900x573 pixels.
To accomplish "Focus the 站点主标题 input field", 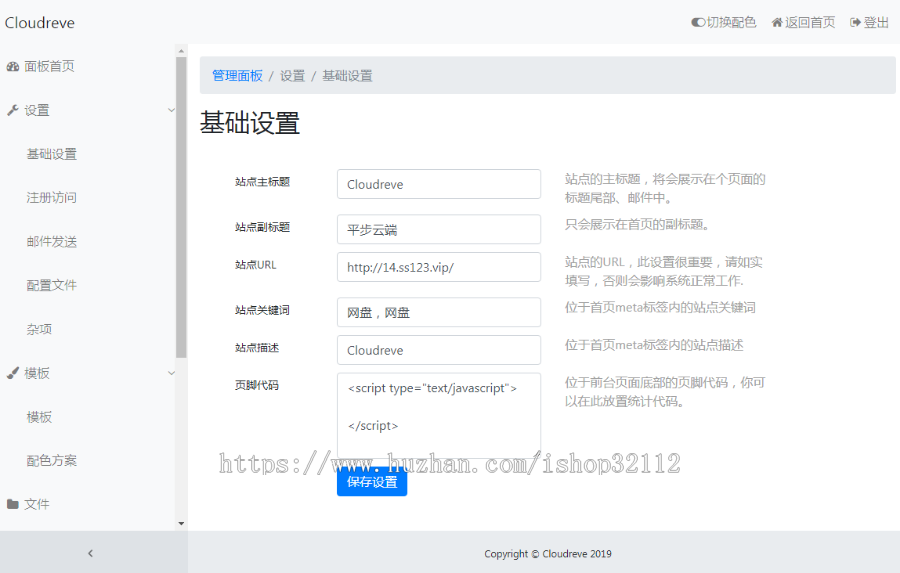I will point(439,184).
